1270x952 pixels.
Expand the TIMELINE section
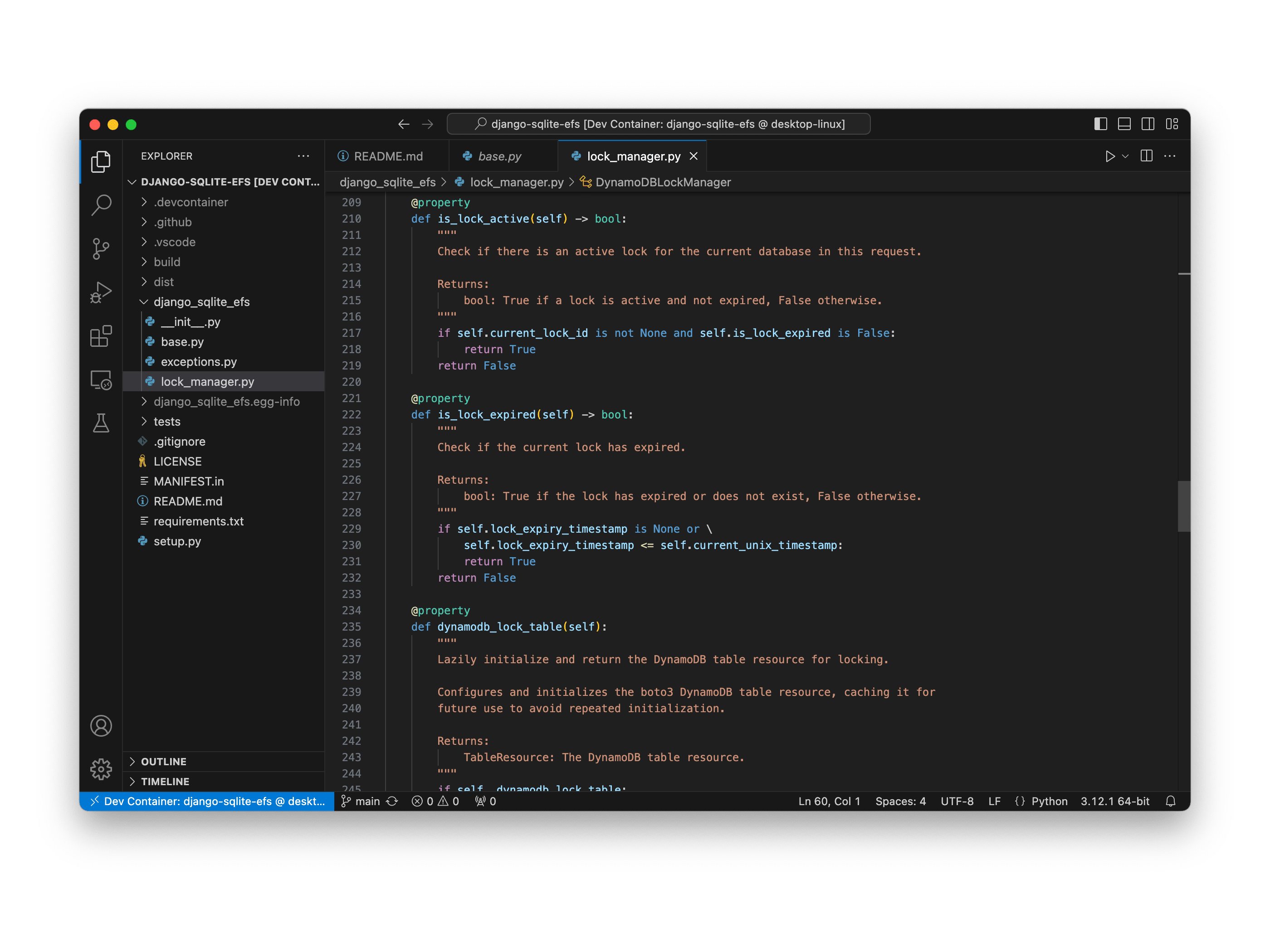(x=224, y=782)
